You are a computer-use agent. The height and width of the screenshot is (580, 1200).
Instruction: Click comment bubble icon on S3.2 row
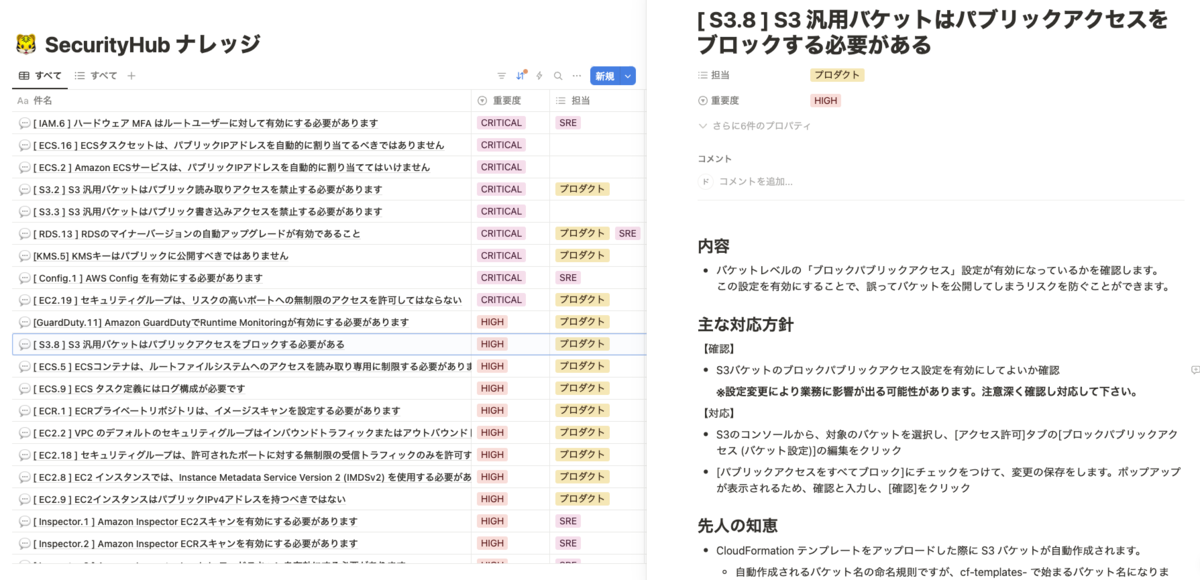[x=25, y=189]
